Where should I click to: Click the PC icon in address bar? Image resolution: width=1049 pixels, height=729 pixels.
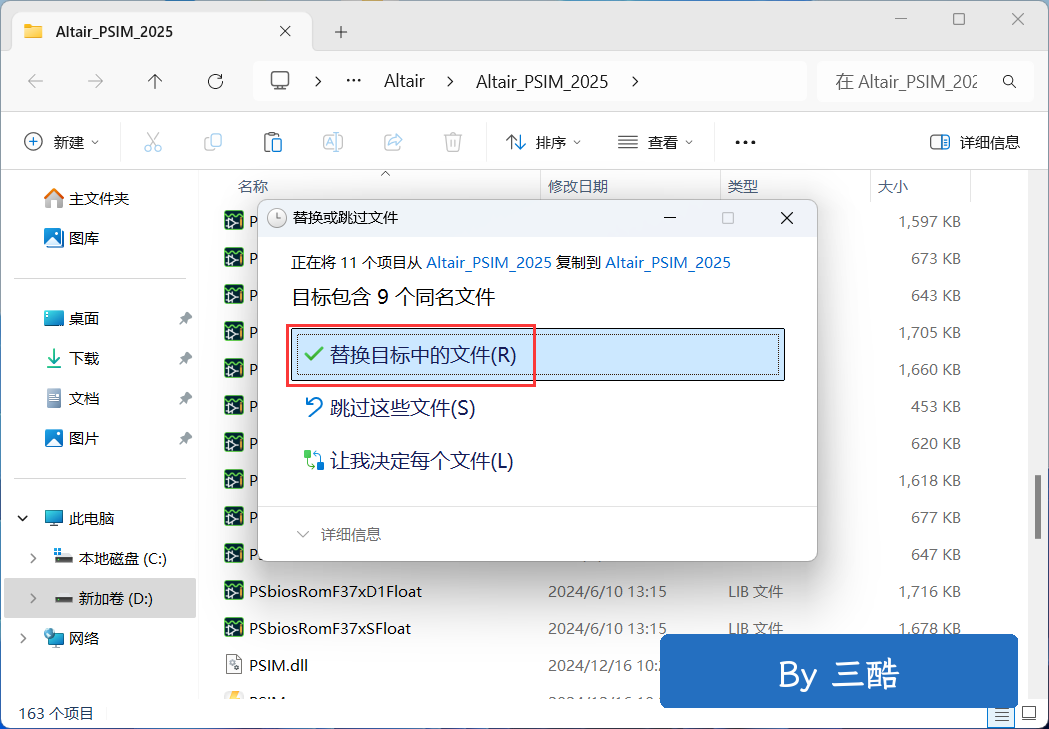click(280, 81)
